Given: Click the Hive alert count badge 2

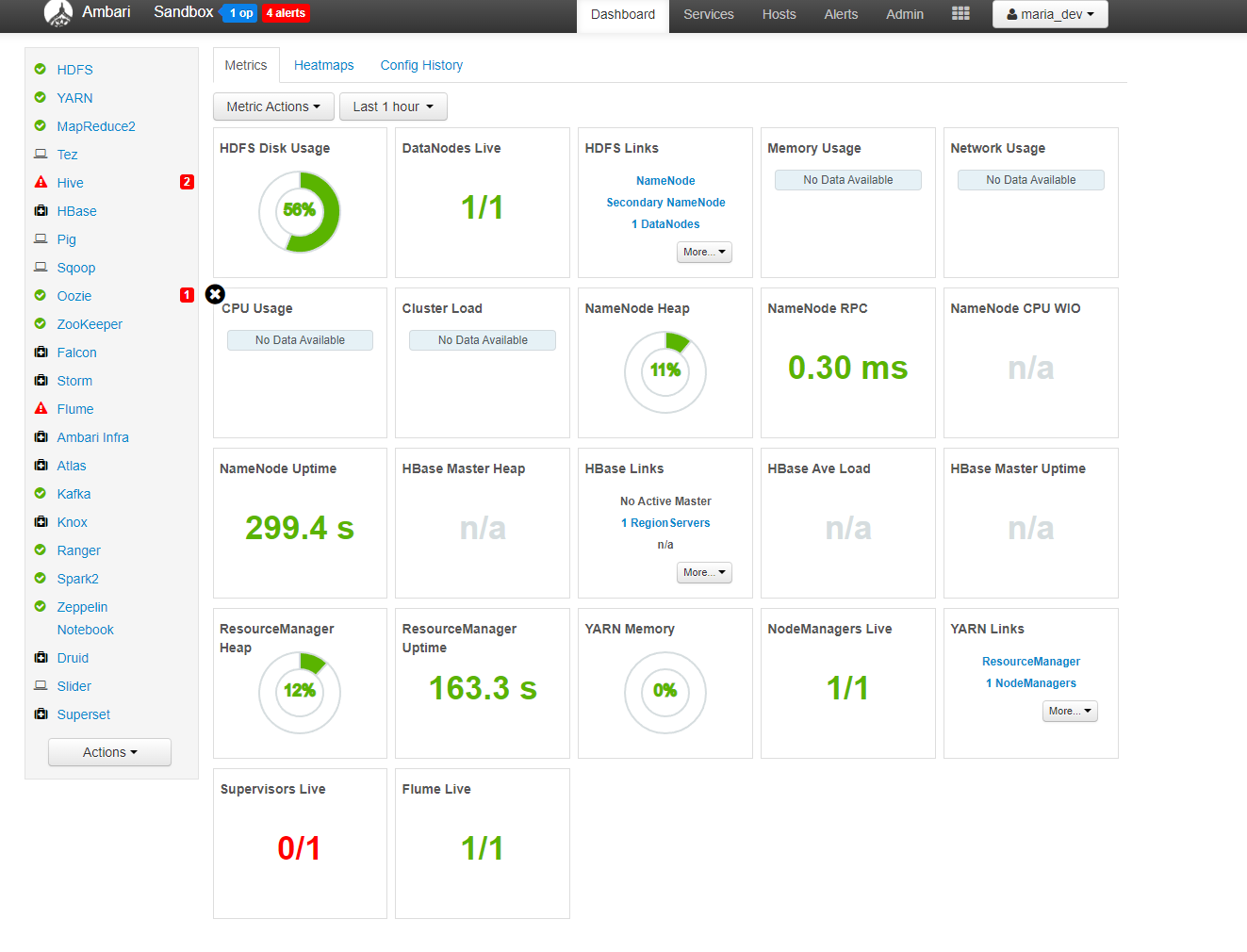Looking at the screenshot, I should (x=187, y=182).
